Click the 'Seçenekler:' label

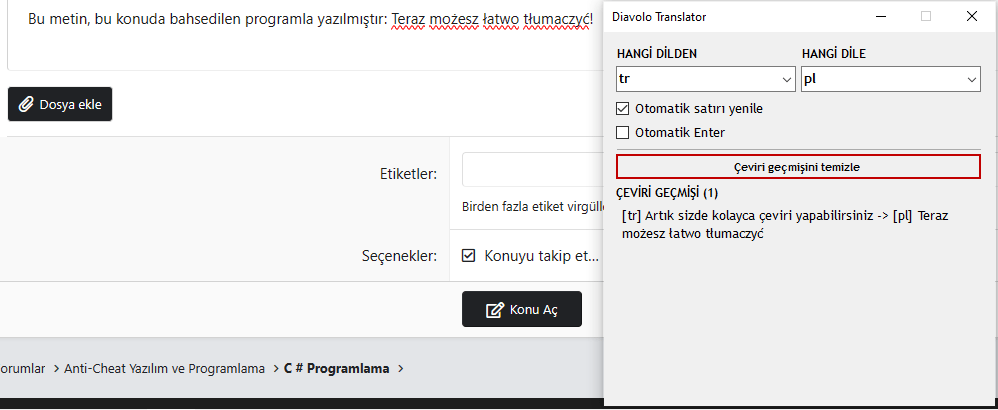pos(400,257)
